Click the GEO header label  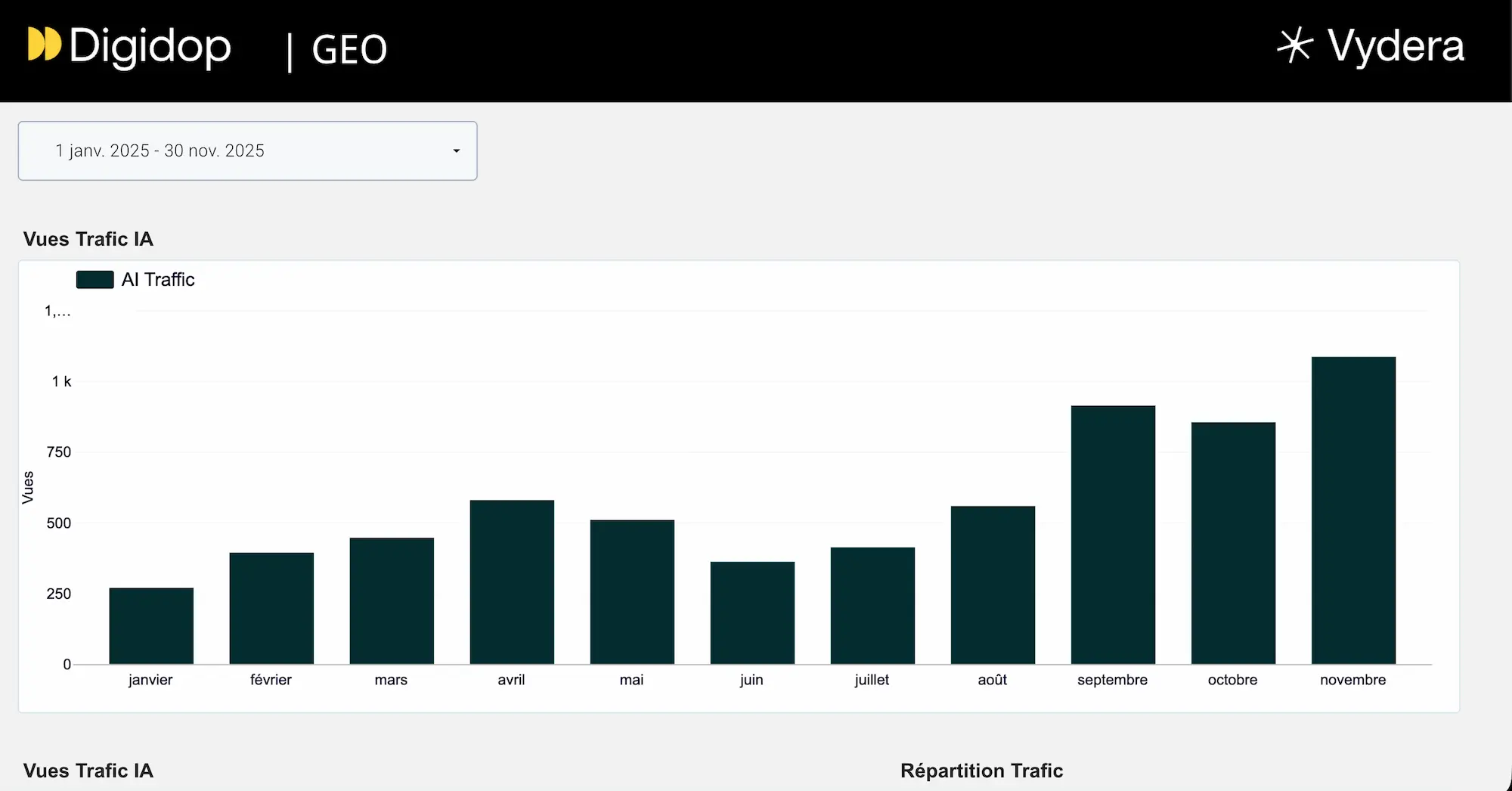click(349, 48)
